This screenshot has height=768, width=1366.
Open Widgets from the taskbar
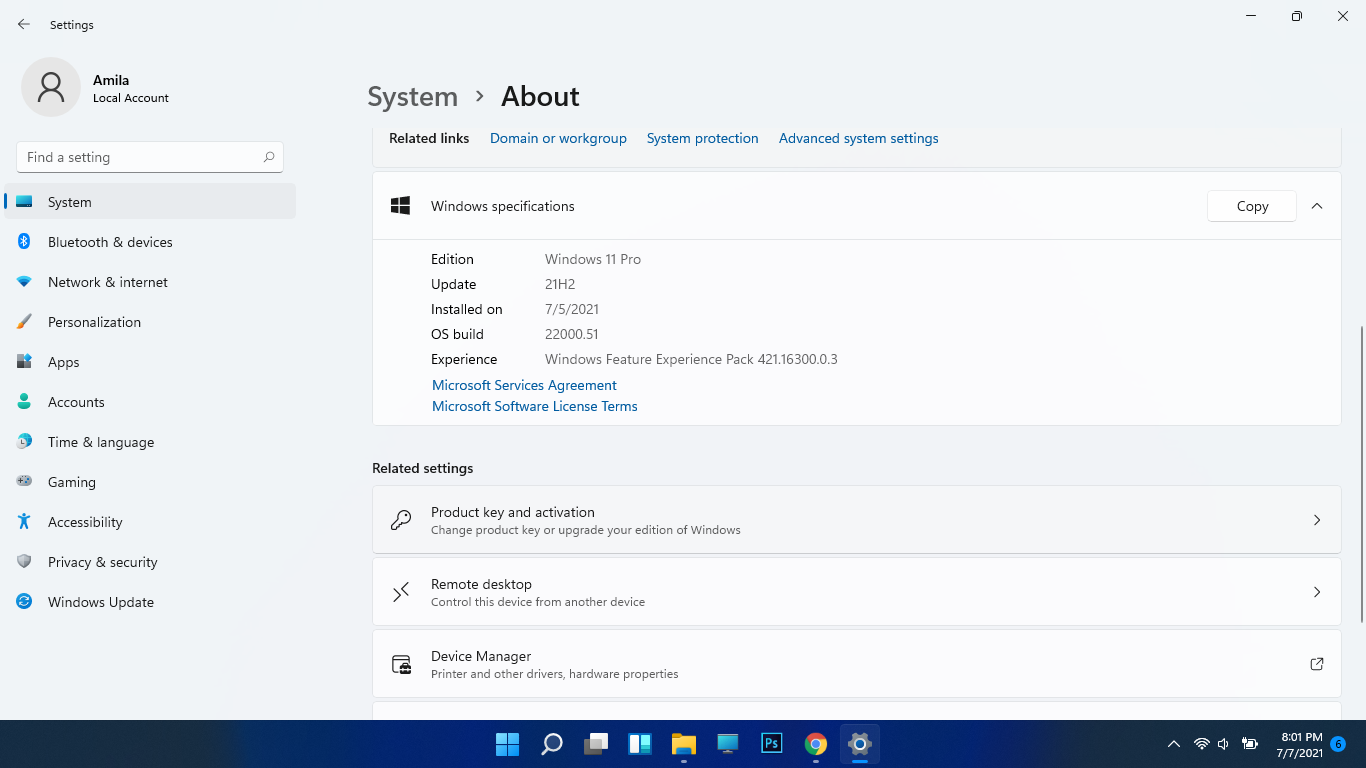pyautogui.click(x=640, y=744)
